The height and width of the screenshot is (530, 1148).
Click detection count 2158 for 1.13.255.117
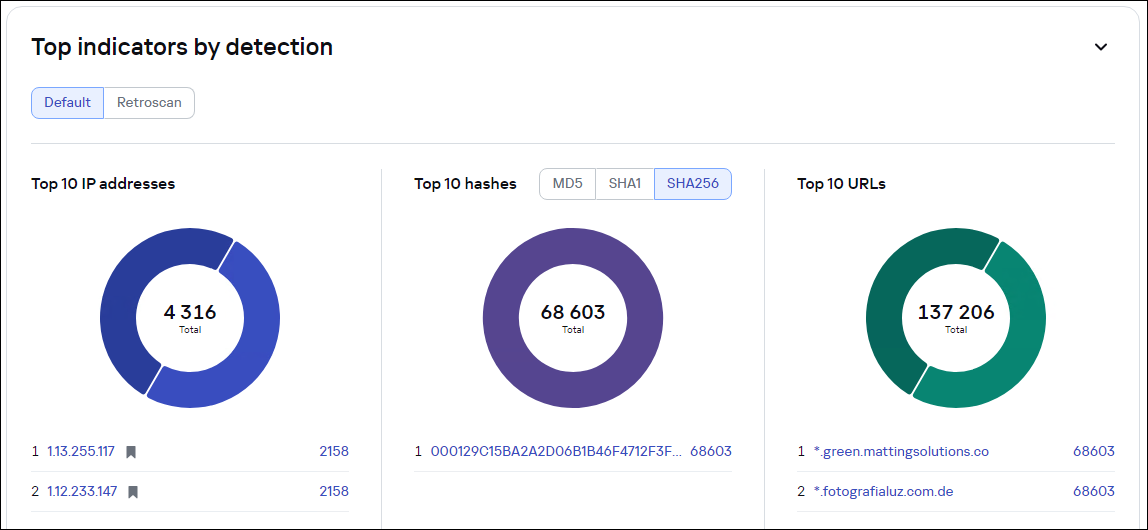pyautogui.click(x=334, y=452)
